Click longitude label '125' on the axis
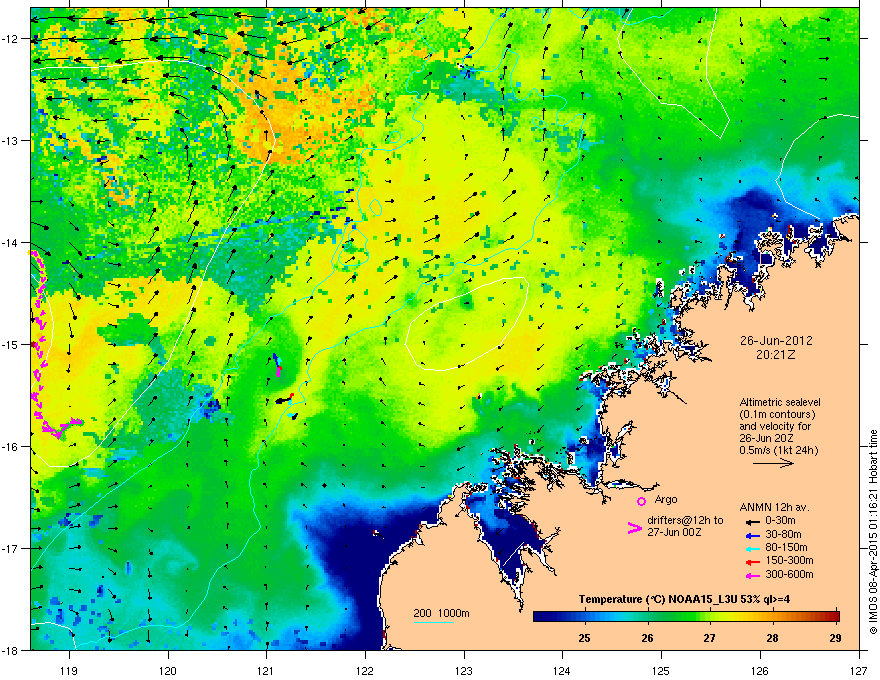This screenshot has height=680, width=880. (x=661, y=670)
